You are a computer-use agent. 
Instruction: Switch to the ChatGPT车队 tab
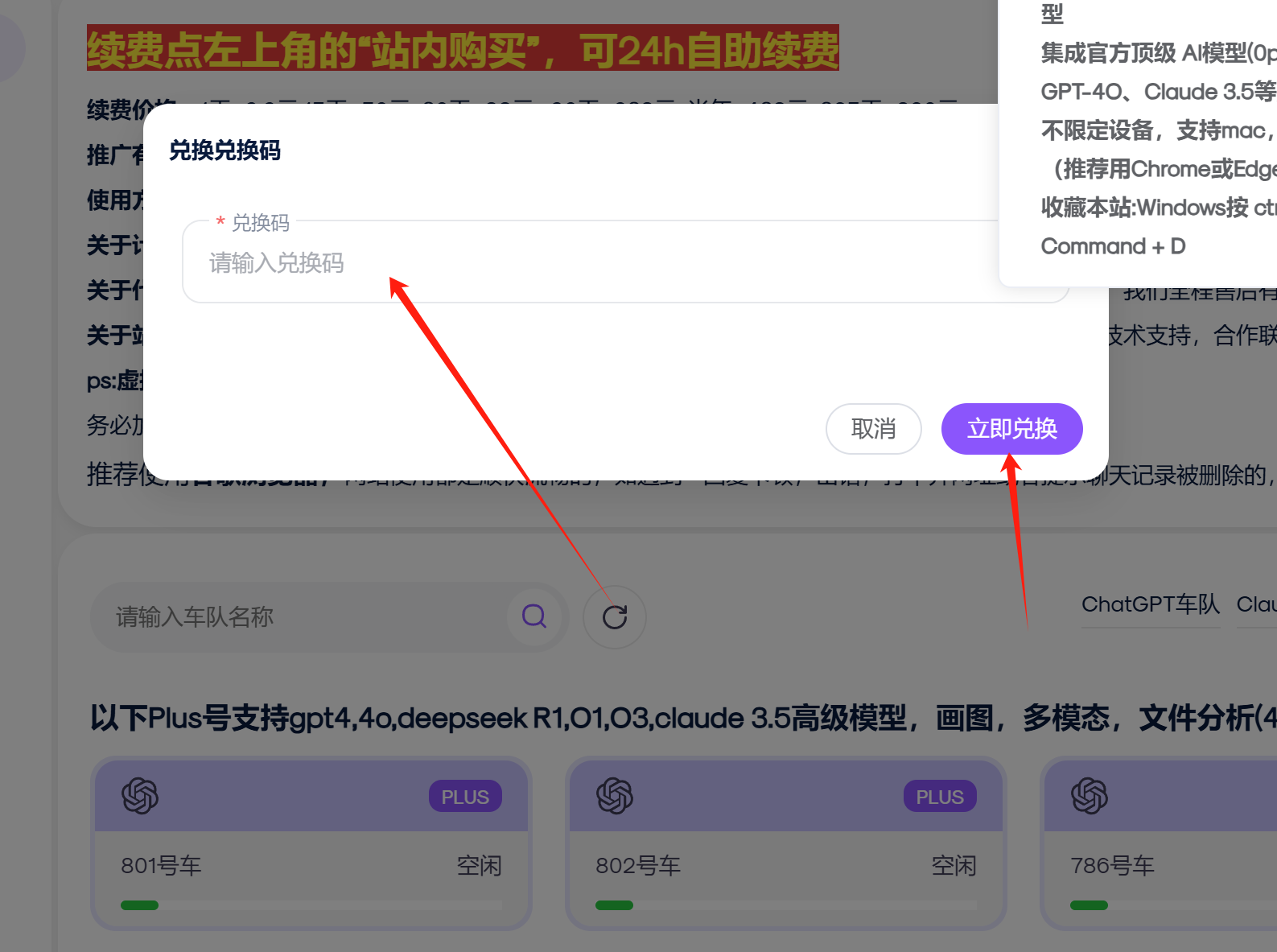point(1150,604)
